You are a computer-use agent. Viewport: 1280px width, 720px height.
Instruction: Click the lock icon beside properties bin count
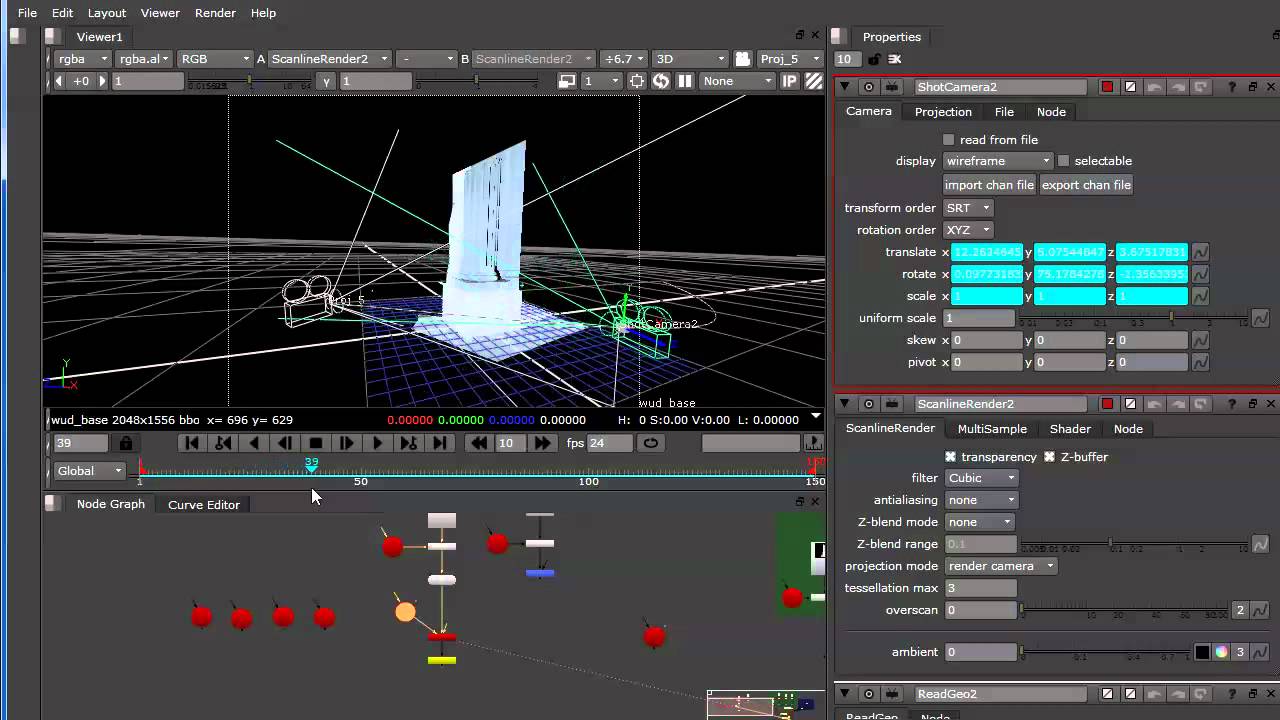[874, 60]
